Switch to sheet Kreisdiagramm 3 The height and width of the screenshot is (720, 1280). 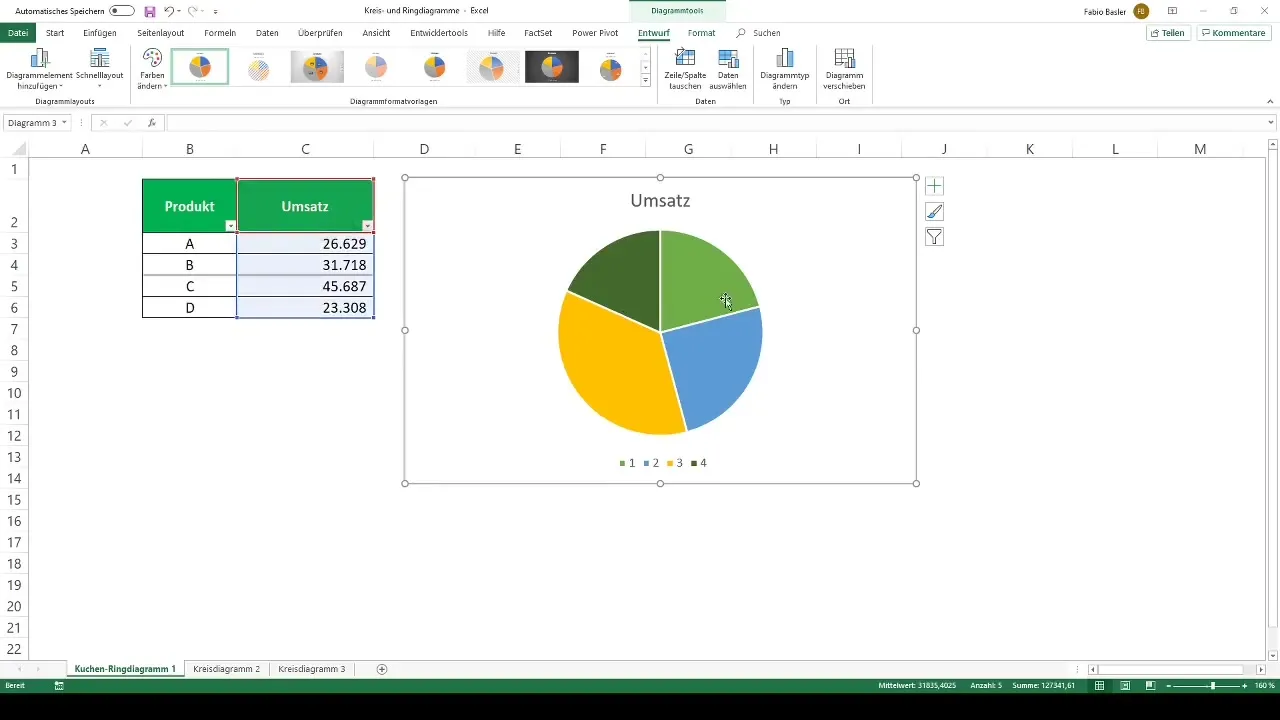pyautogui.click(x=312, y=669)
